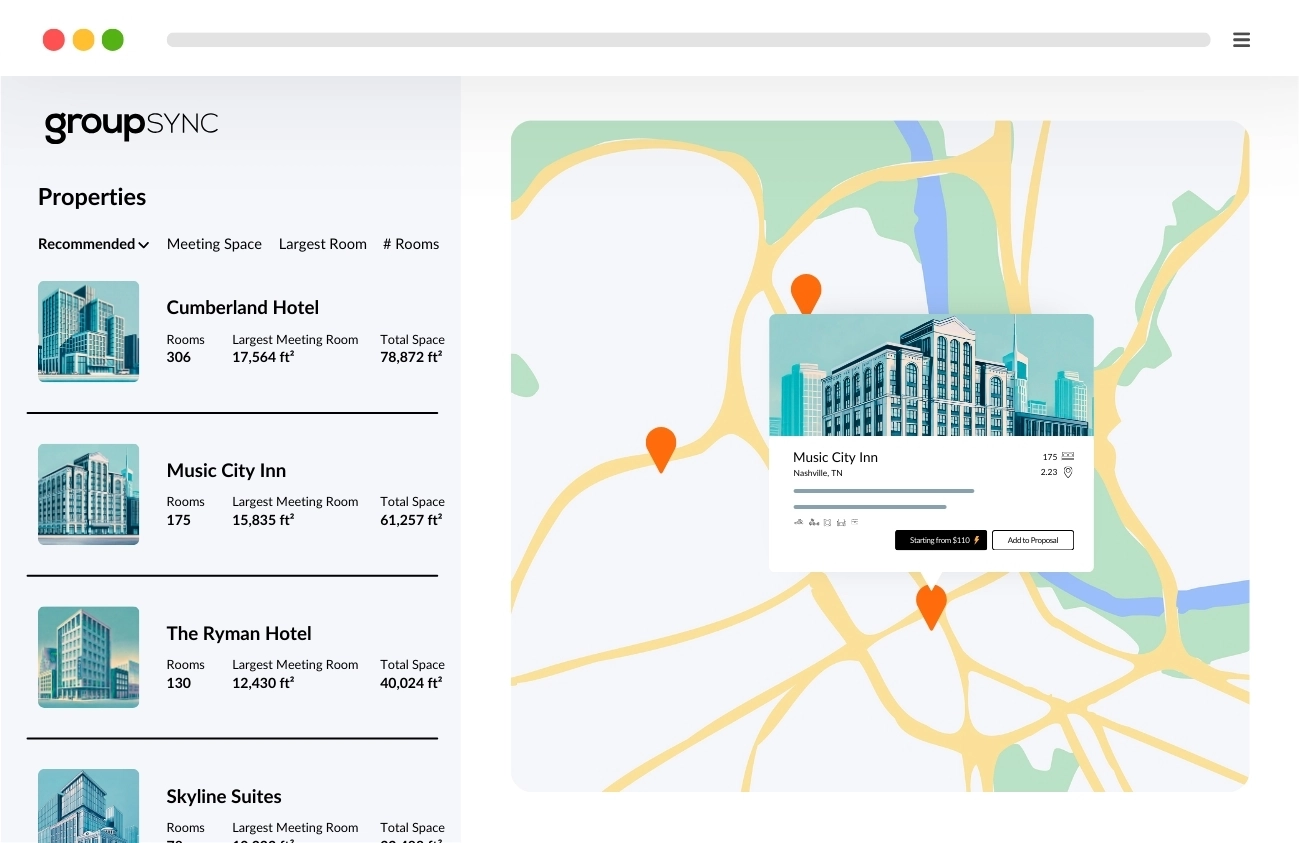The height and width of the screenshot is (843, 1299).
Task: Click the groupSYNC logo
Action: click(x=131, y=125)
